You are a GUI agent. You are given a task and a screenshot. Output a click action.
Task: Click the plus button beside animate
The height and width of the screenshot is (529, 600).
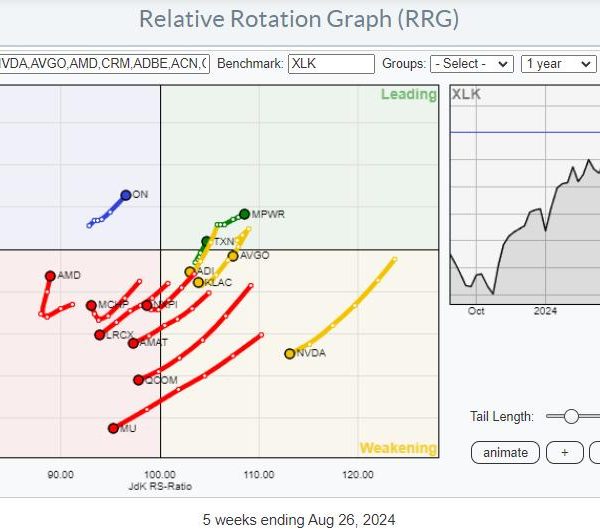click(564, 452)
